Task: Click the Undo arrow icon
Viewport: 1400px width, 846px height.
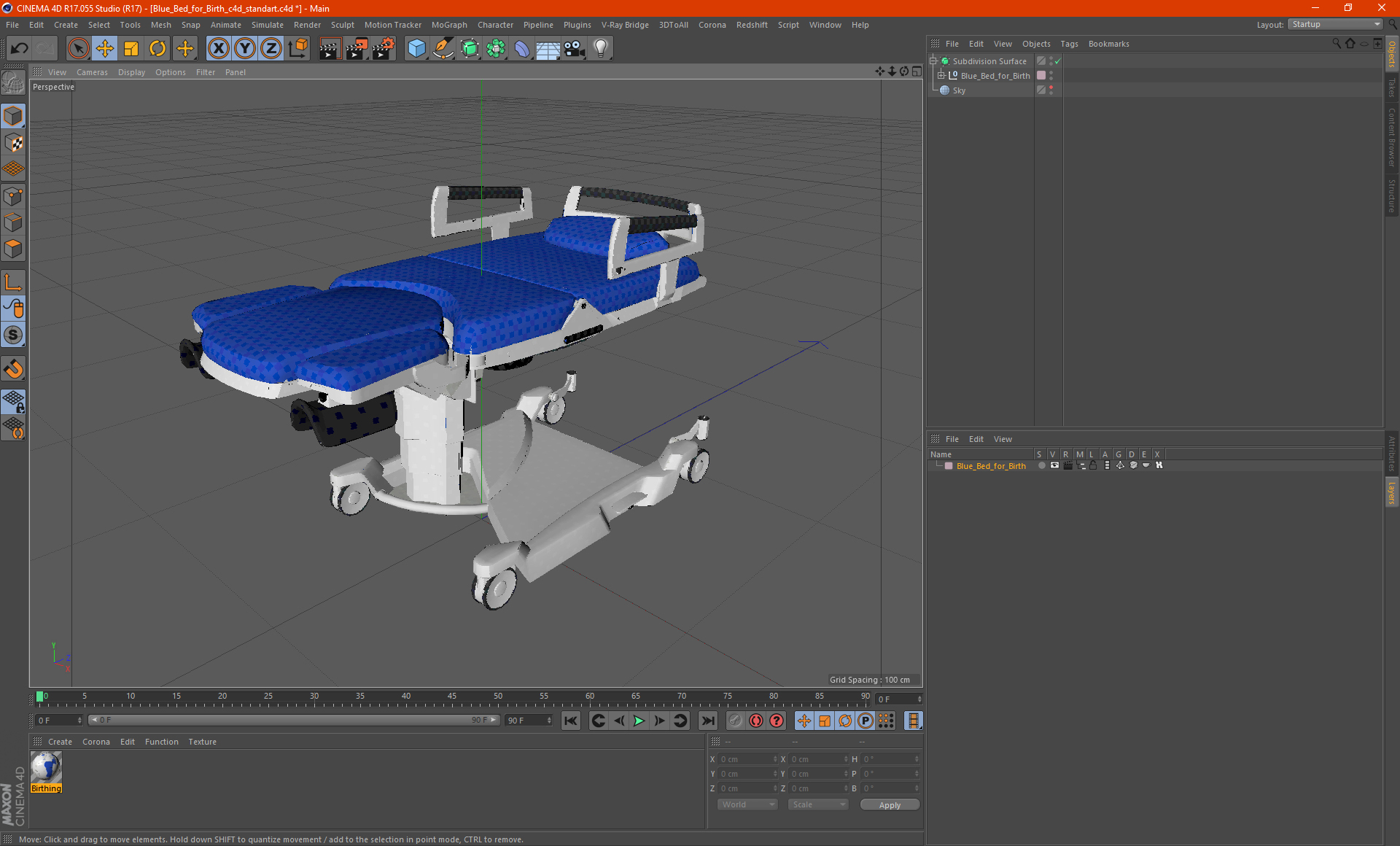Action: click(x=20, y=49)
